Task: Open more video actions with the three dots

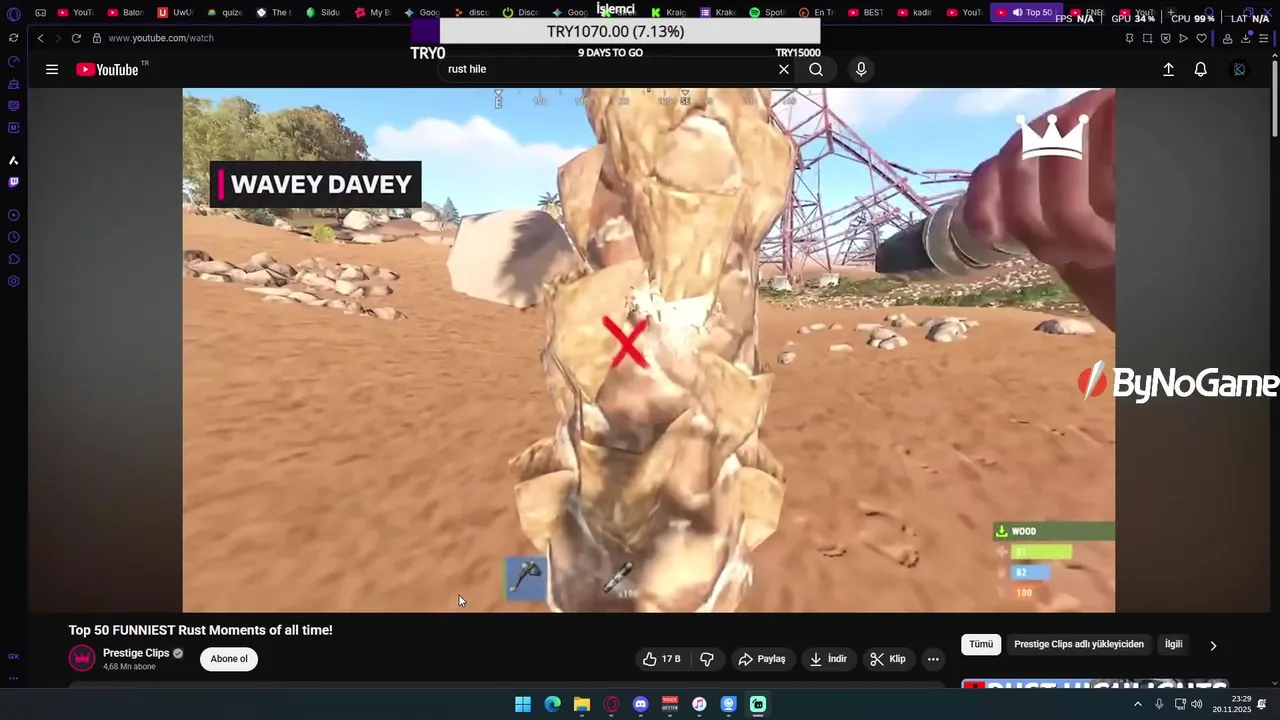Action: click(x=933, y=659)
